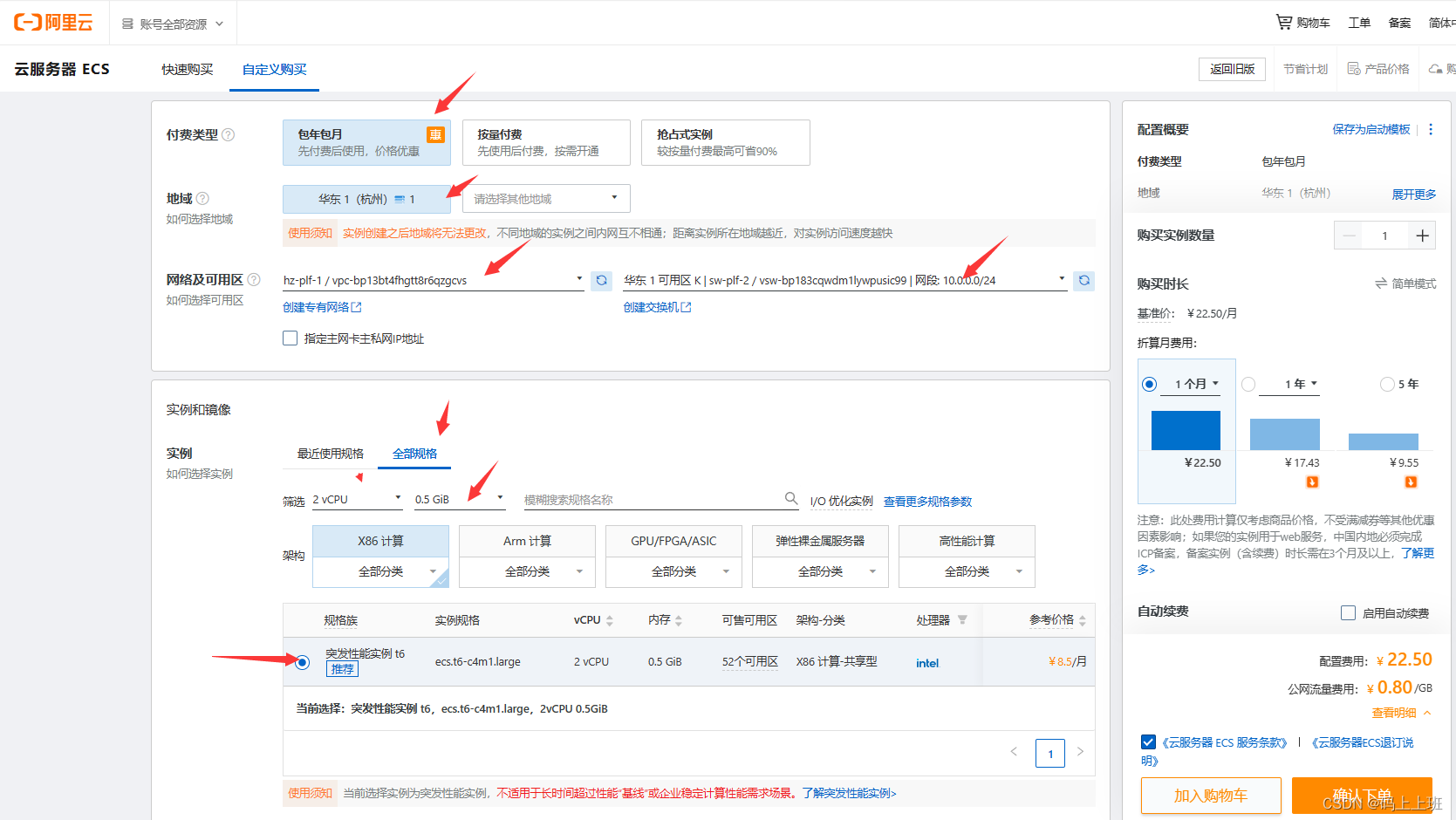Check 指定主网卡主私网IP地址 checkbox
The width and height of the screenshot is (1456, 820).
291,338
